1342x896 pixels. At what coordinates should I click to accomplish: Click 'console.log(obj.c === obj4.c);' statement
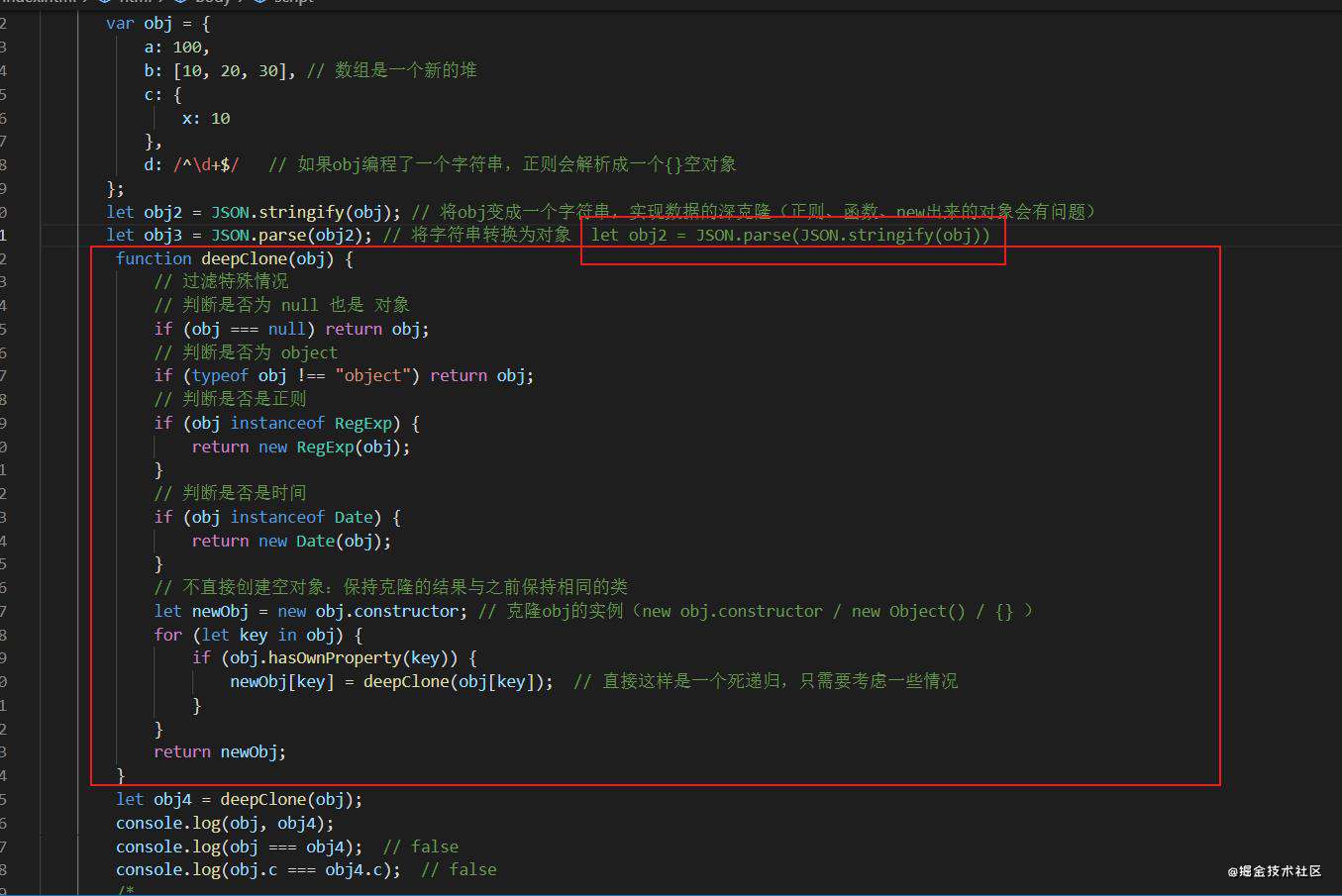(x=258, y=869)
